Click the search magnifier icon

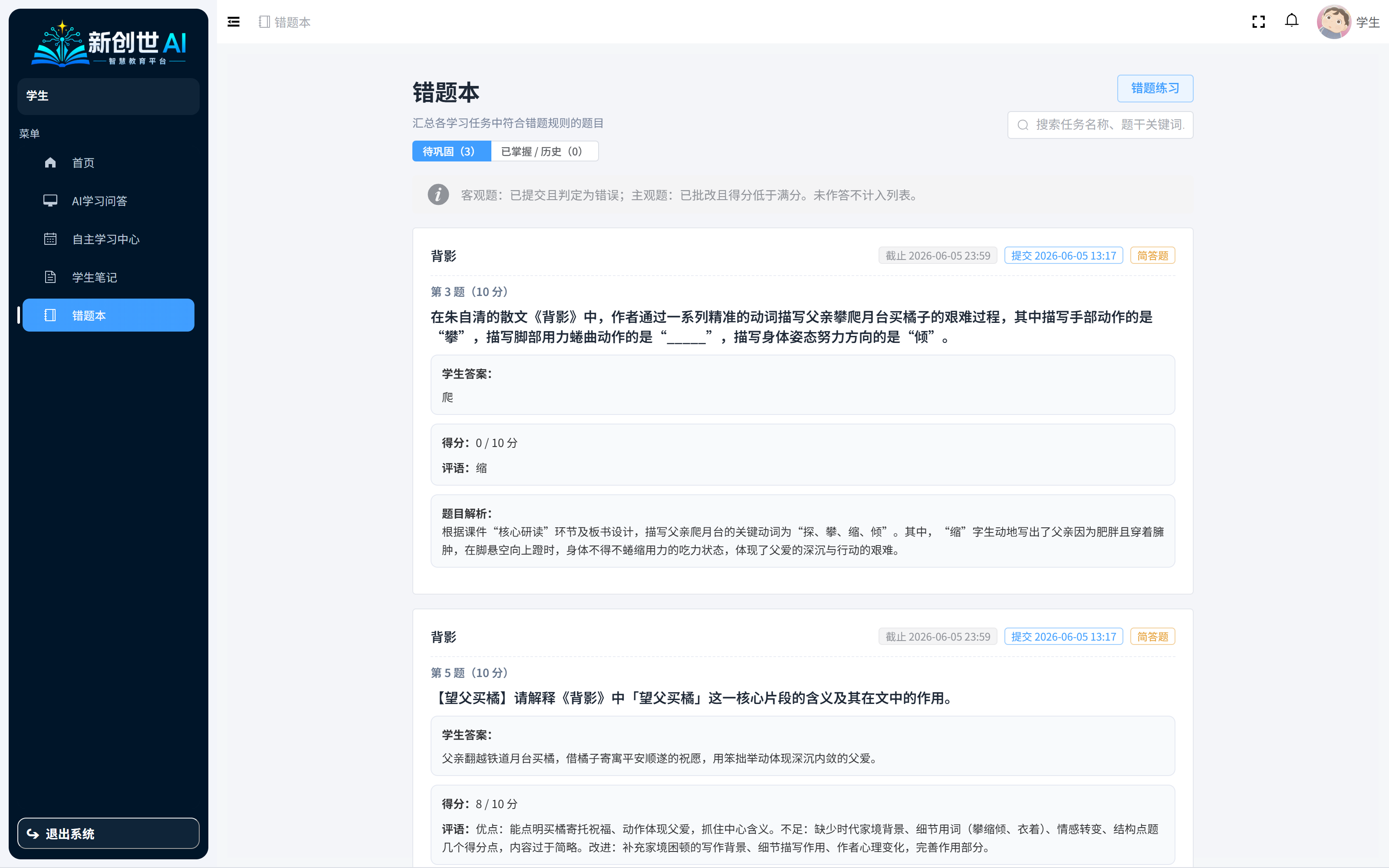click(1023, 125)
